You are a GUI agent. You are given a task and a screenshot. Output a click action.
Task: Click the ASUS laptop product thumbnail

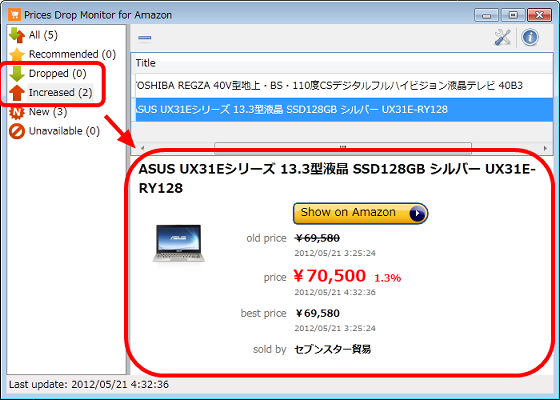179,244
